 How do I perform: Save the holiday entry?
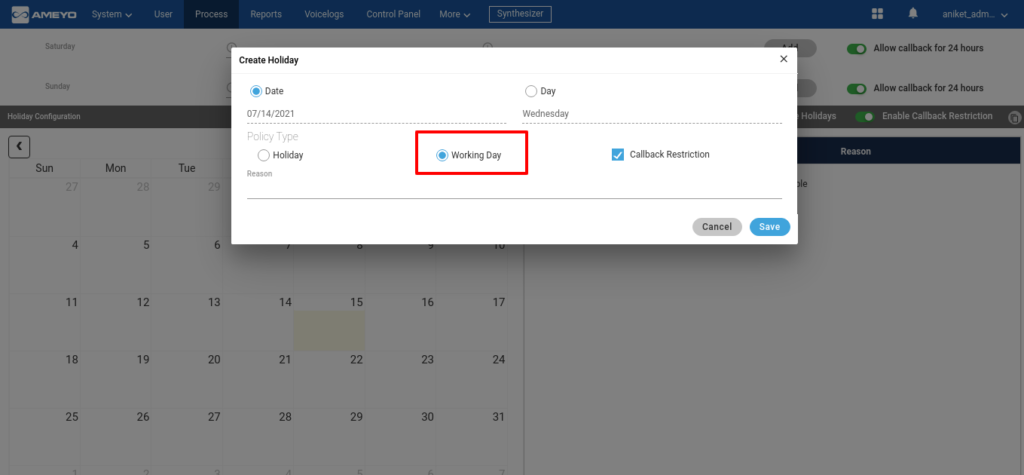coord(769,227)
